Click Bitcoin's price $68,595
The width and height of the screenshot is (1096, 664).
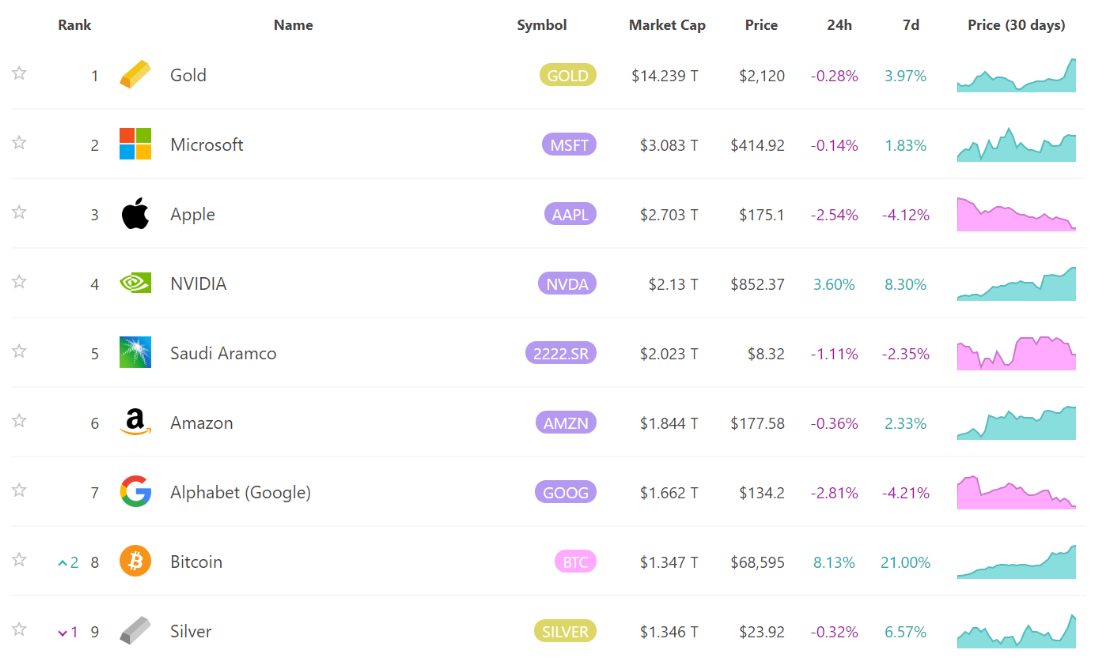coord(758,562)
